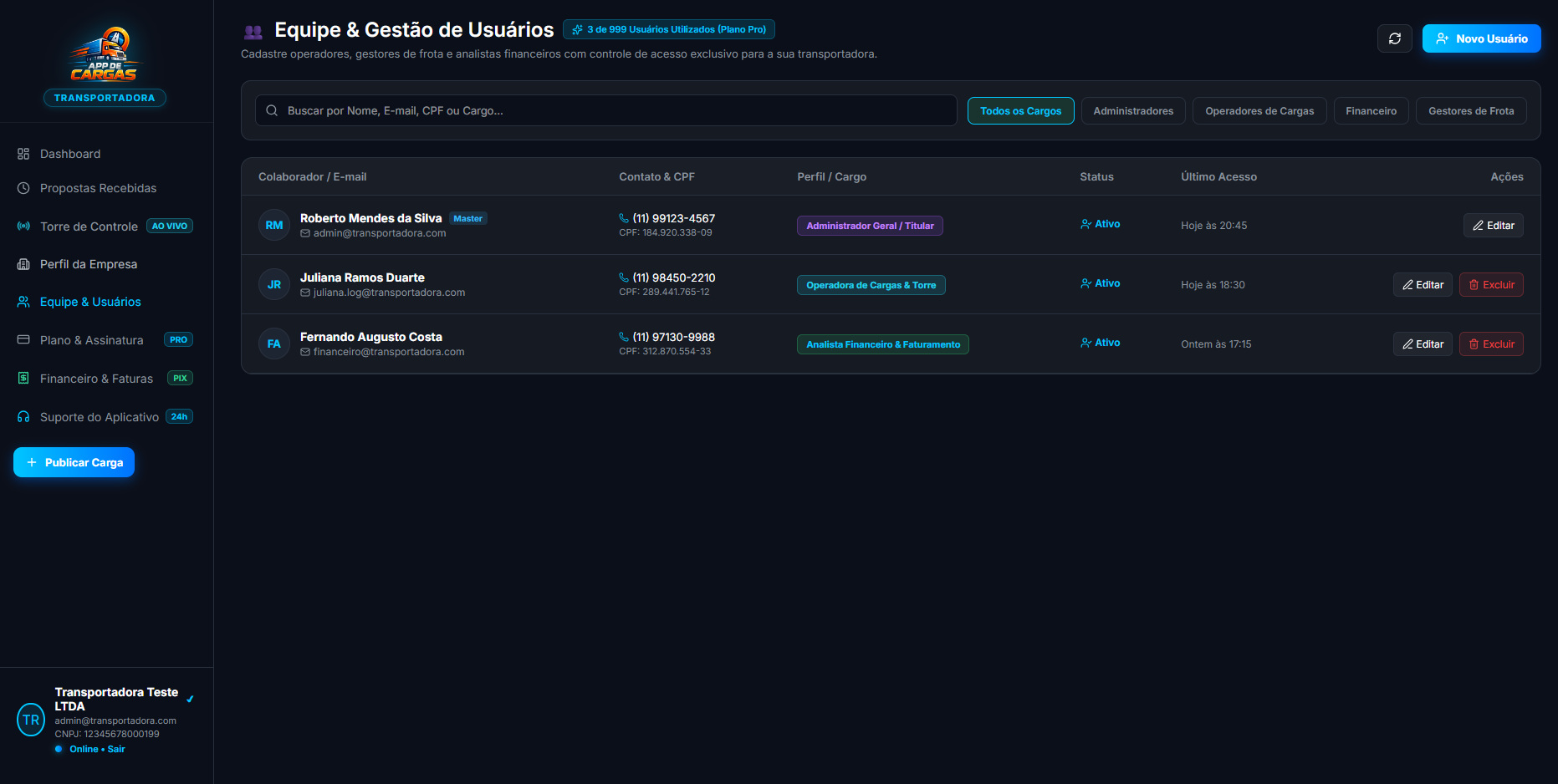This screenshot has width=1558, height=784.
Task: Open Plano & Assinatura page
Action: tap(106, 340)
